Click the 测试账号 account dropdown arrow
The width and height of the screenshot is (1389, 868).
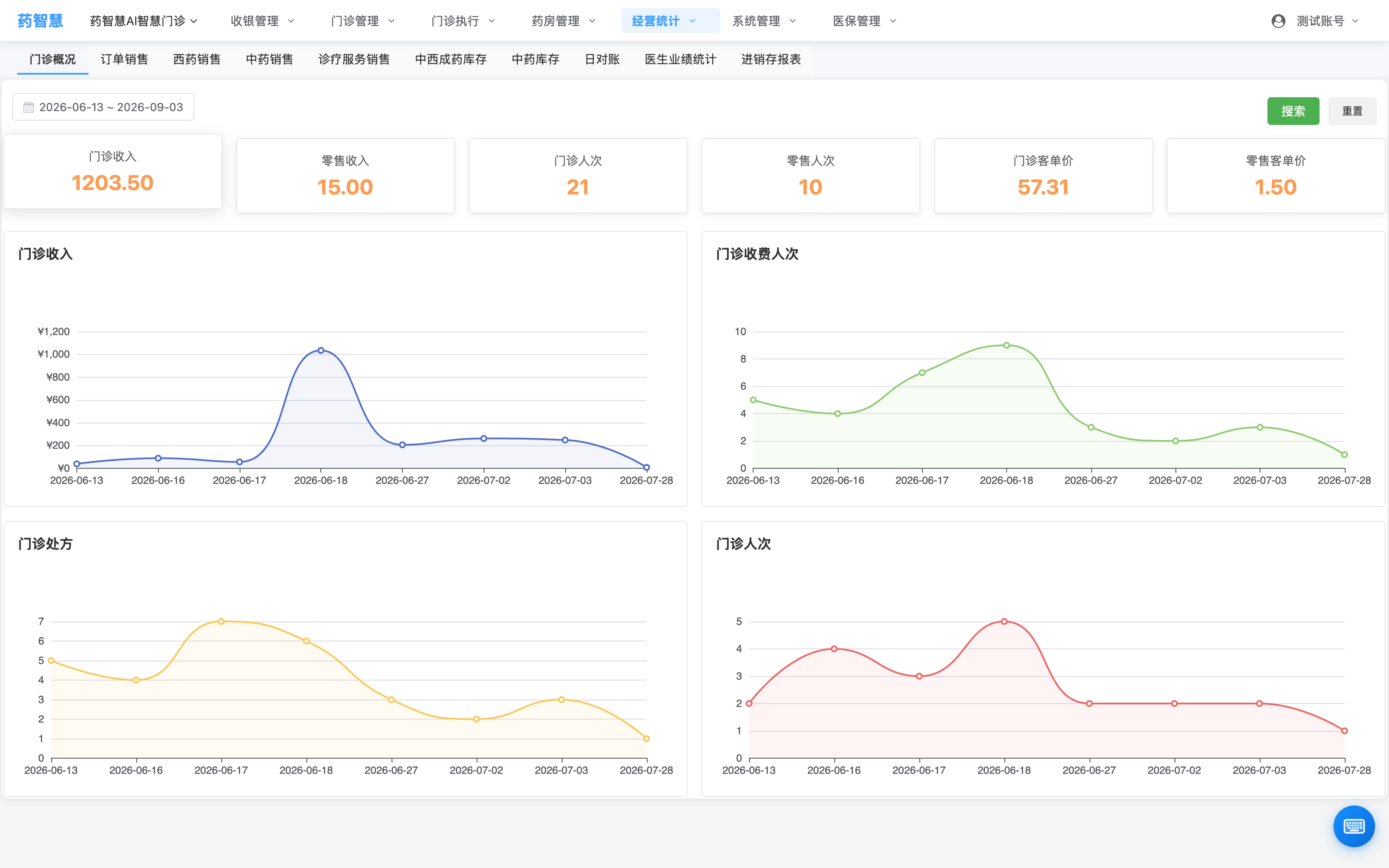click(1355, 21)
